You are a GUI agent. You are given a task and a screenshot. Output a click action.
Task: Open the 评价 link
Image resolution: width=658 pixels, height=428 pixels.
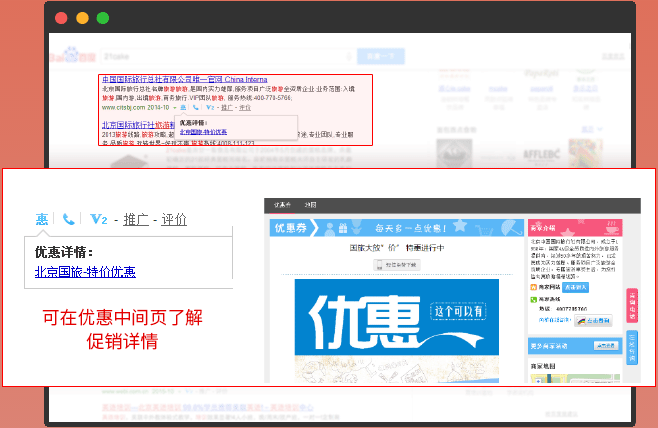174,220
